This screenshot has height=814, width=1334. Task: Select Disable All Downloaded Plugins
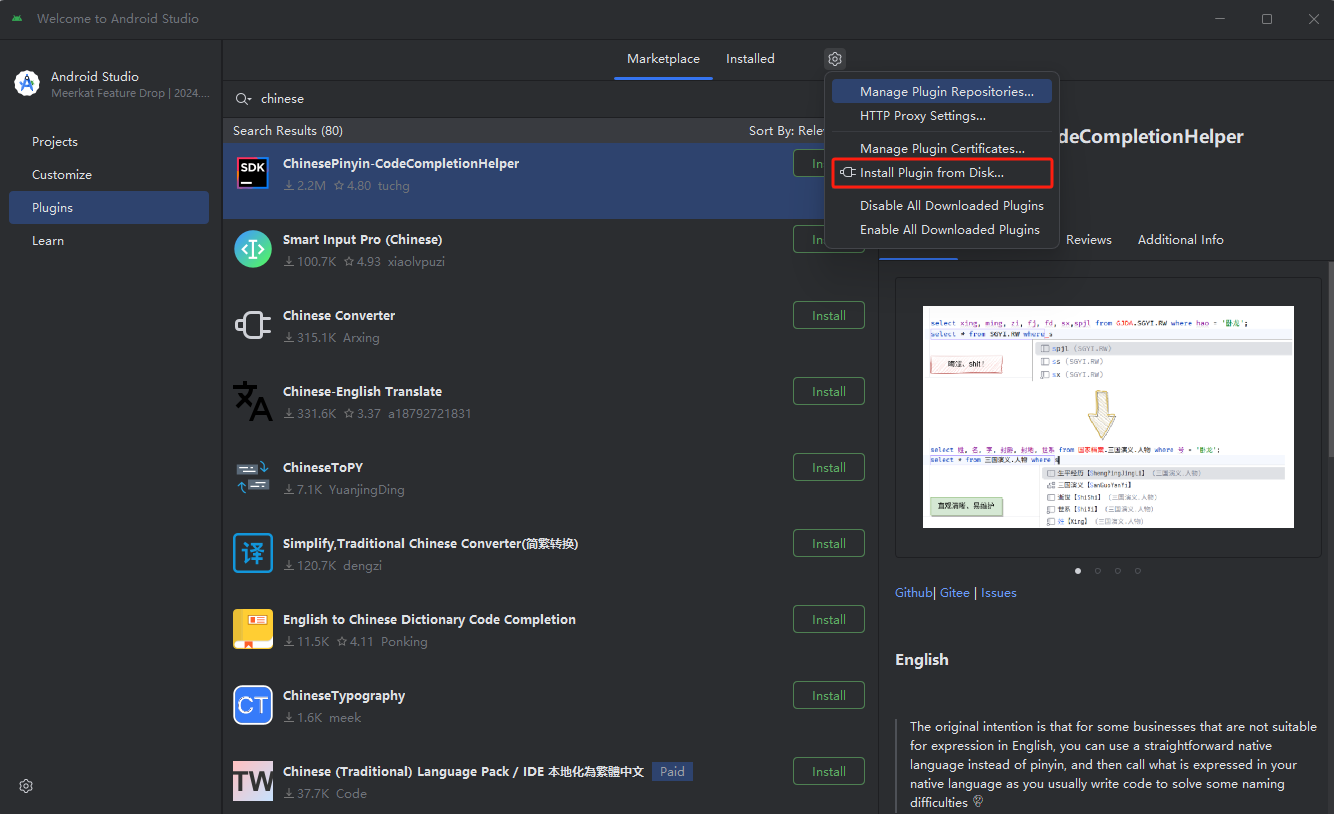(x=951, y=206)
